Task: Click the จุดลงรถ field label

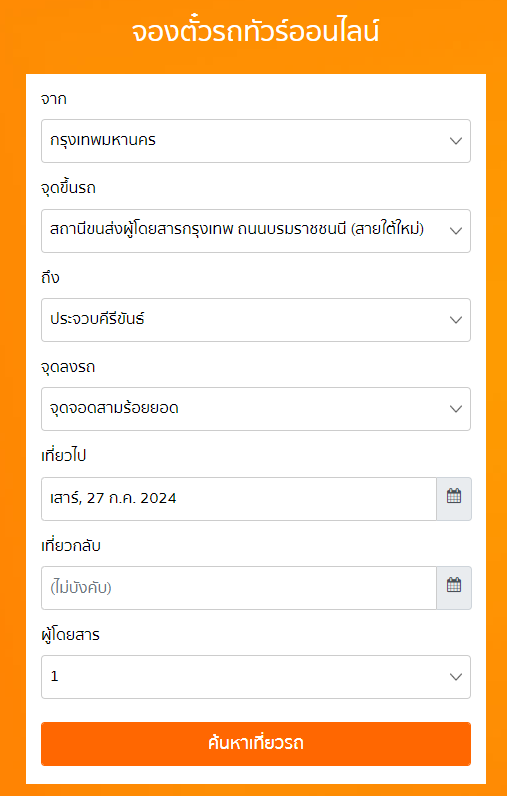Action: coord(68,368)
